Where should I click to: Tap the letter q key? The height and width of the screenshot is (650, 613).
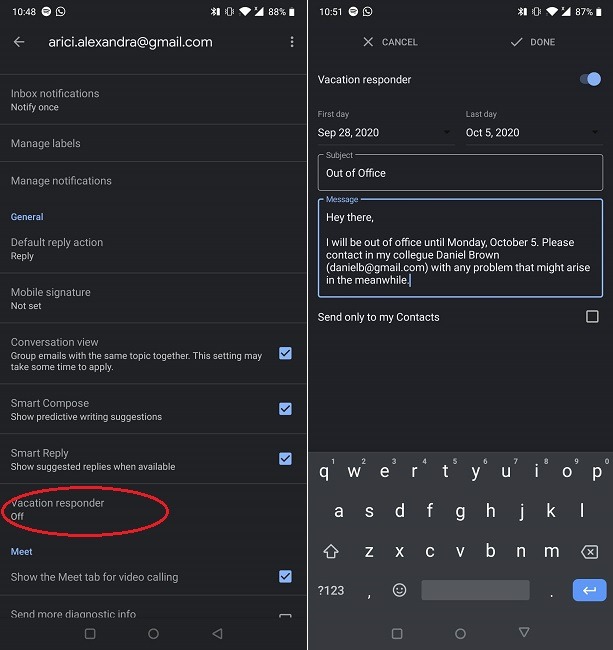pyautogui.click(x=324, y=471)
